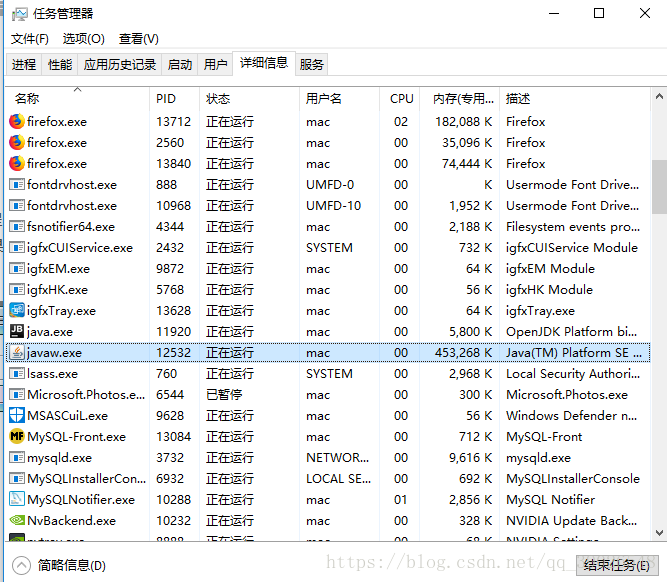Click the Task Manager title bar icon

19,14
